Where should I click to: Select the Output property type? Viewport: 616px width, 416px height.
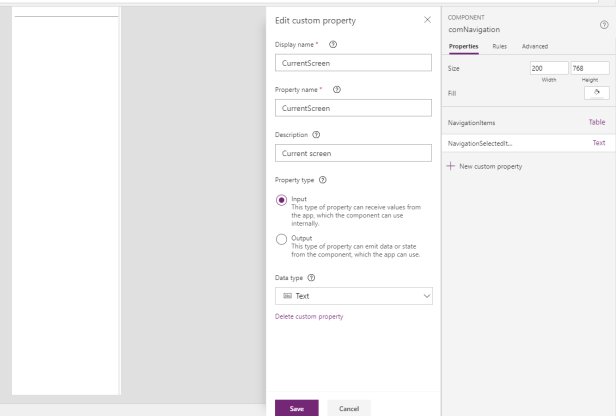click(282, 240)
